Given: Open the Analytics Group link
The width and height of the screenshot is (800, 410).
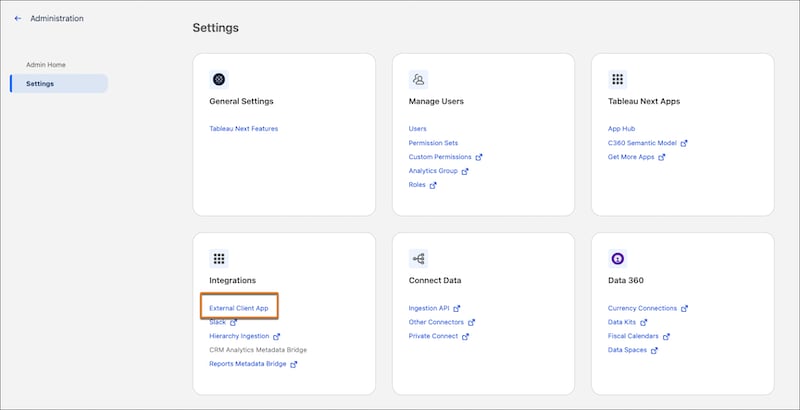Looking at the screenshot, I should [433, 171].
